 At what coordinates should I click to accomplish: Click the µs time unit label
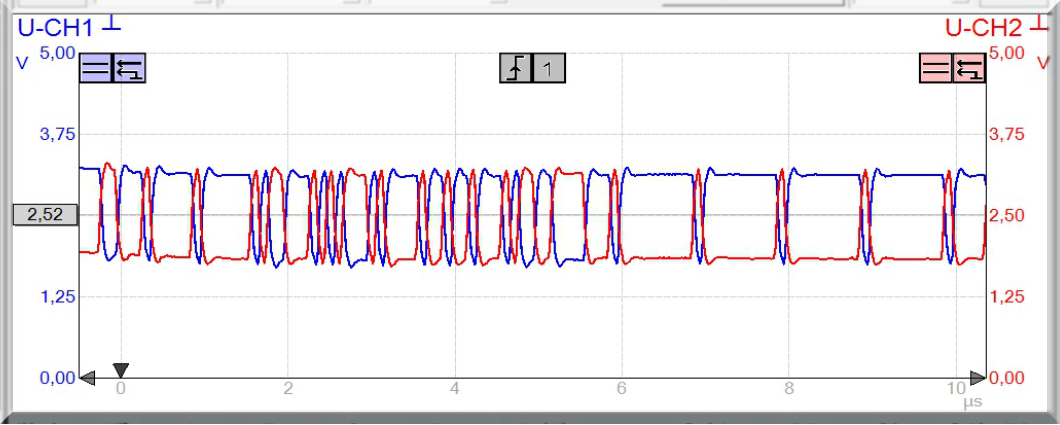(x=972, y=402)
